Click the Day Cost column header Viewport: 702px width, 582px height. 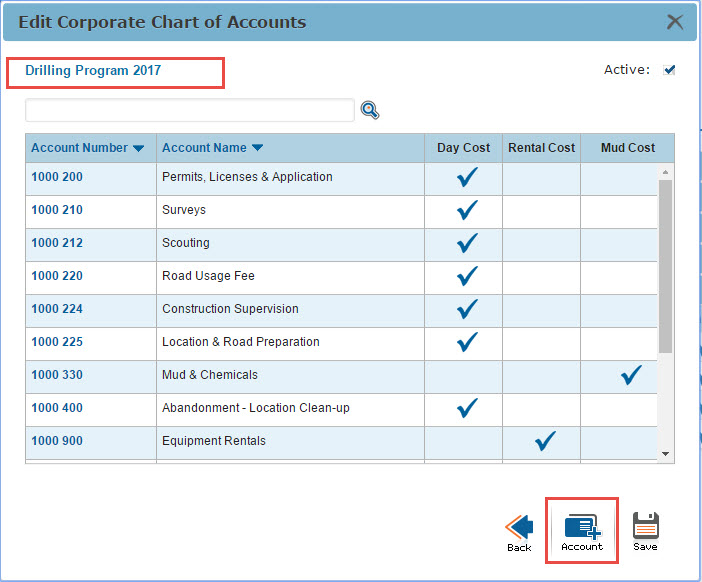tap(463, 148)
